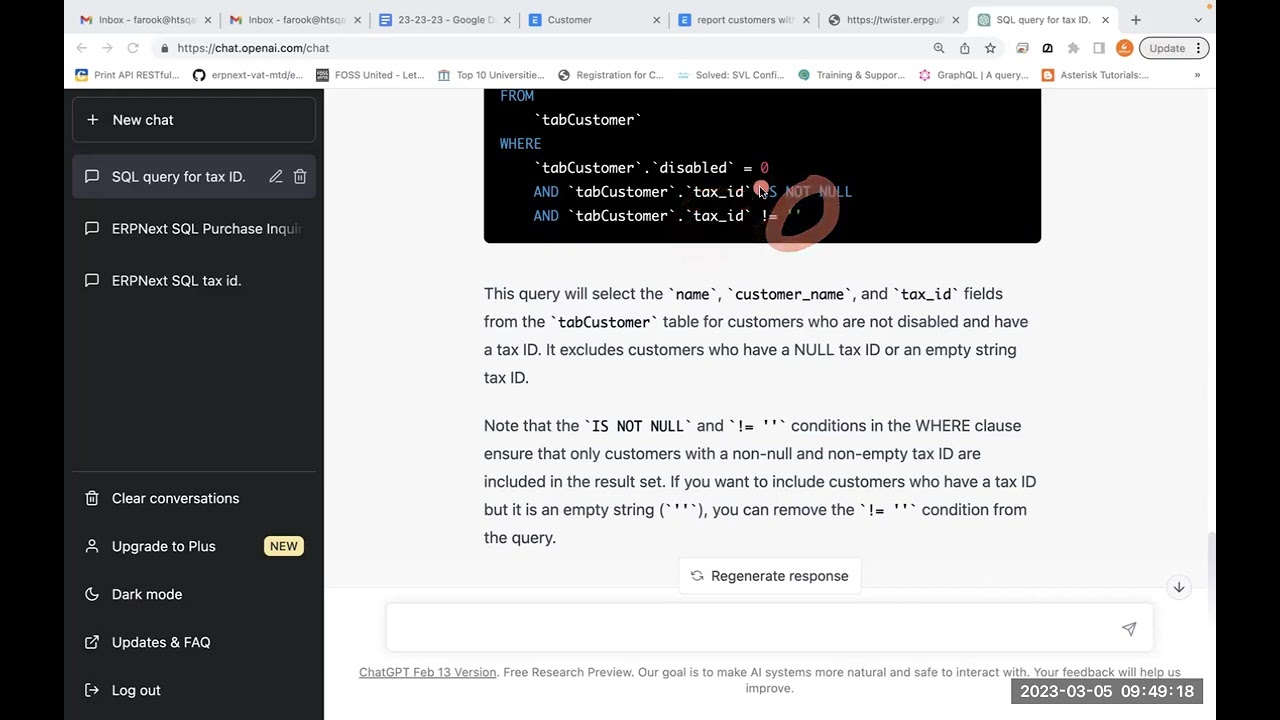The image size is (1280, 720).
Task: Open the ERPNext SQL Purchase Inquiry conversation
Action: [194, 229]
